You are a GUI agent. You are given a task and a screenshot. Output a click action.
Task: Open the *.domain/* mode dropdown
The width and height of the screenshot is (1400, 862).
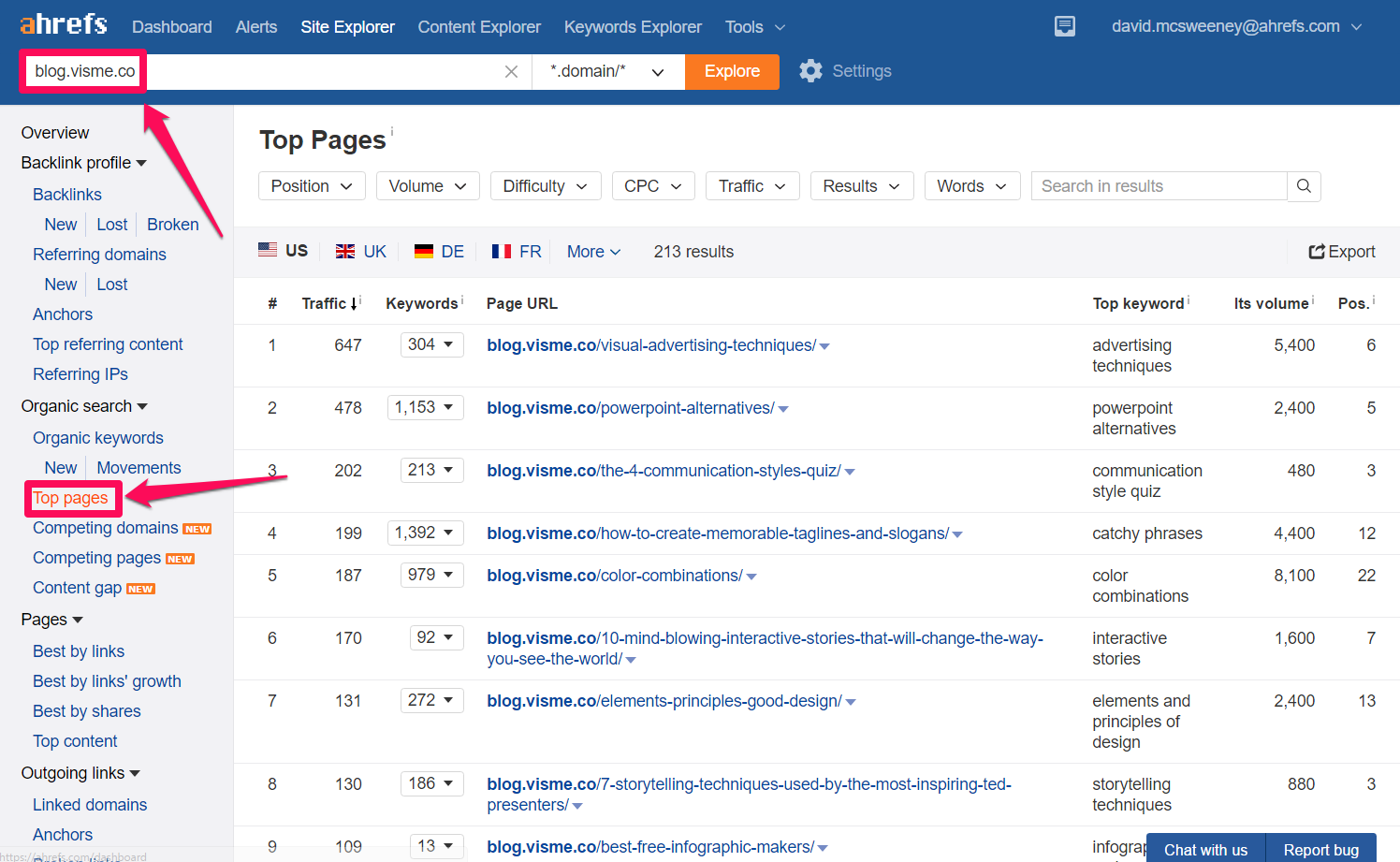click(608, 71)
